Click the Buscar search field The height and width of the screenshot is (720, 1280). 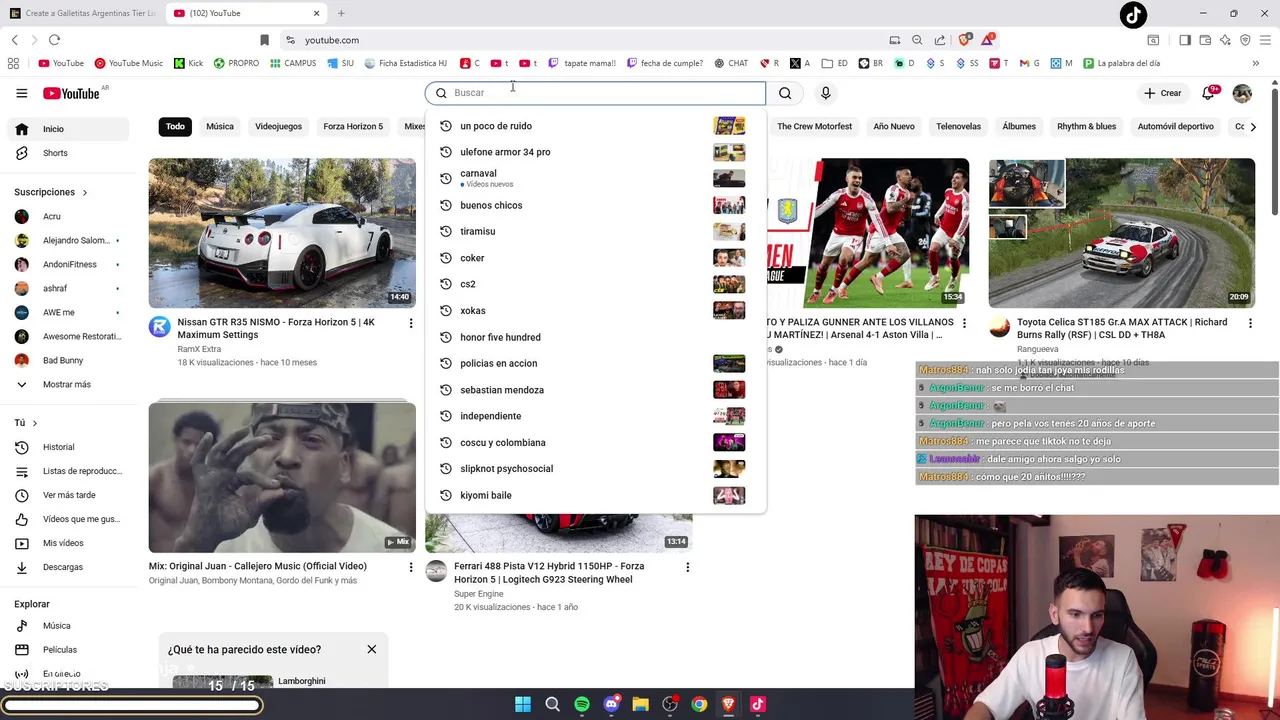(x=596, y=93)
